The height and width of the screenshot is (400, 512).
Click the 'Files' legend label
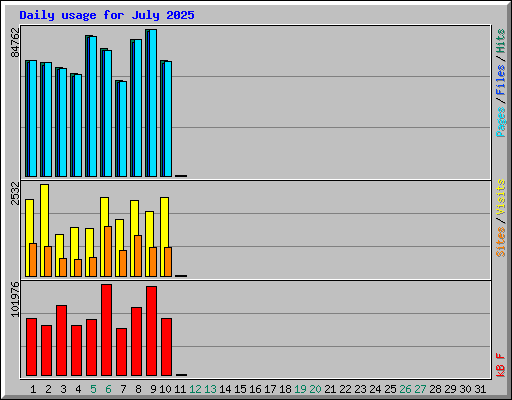tap(500, 80)
